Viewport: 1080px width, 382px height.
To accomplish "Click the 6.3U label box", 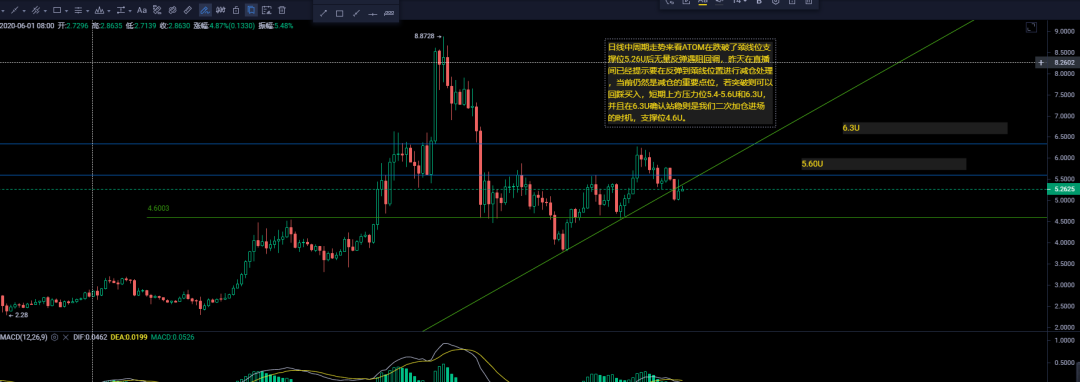I will (x=924, y=128).
